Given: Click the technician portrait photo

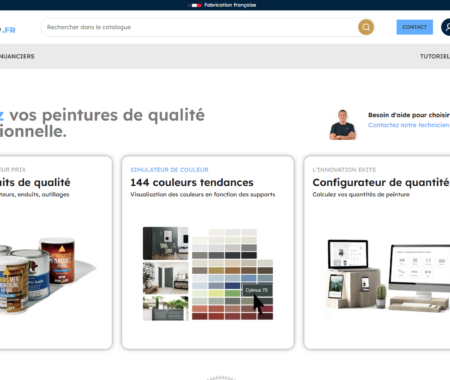Looking at the screenshot, I should 342,125.
